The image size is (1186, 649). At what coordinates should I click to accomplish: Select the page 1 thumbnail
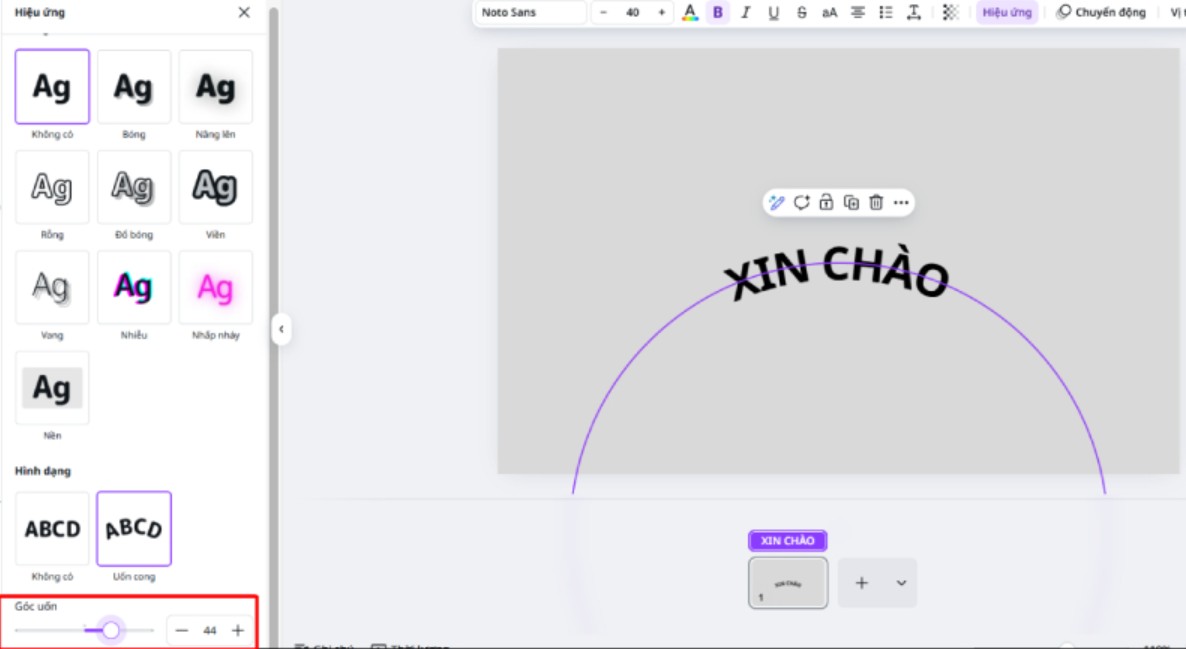[x=788, y=583]
